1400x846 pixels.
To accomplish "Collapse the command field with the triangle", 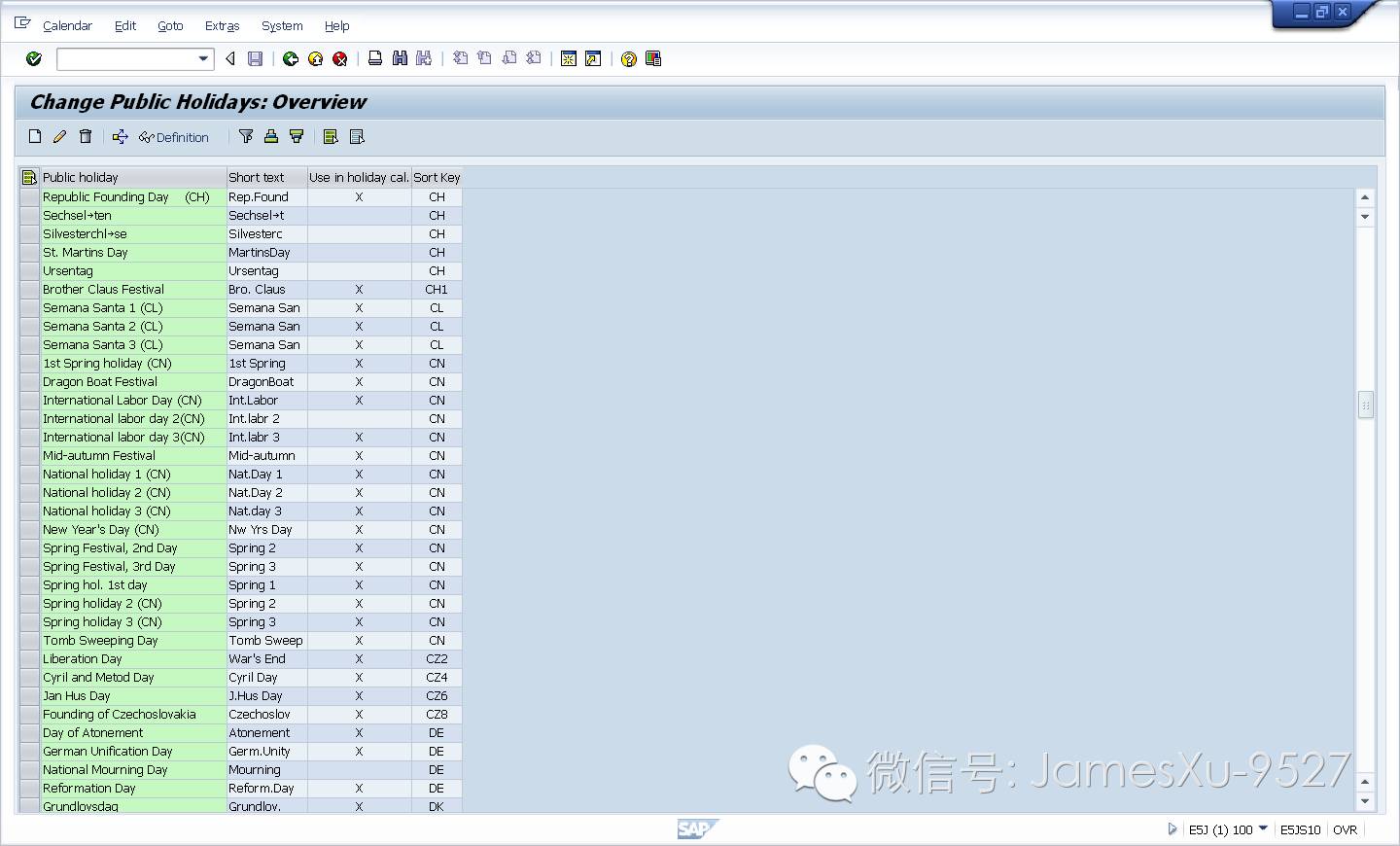I will point(230,59).
